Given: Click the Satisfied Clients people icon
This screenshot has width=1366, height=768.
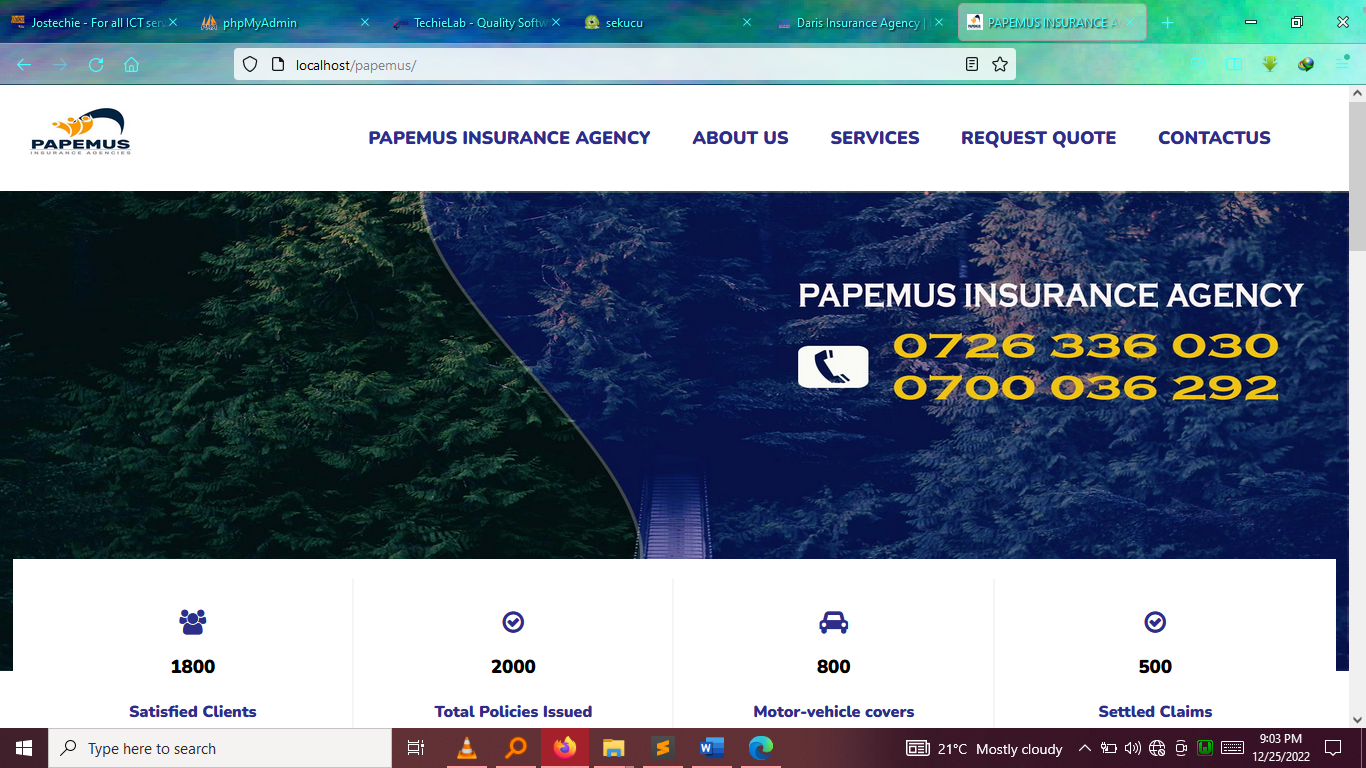Looking at the screenshot, I should point(192,622).
